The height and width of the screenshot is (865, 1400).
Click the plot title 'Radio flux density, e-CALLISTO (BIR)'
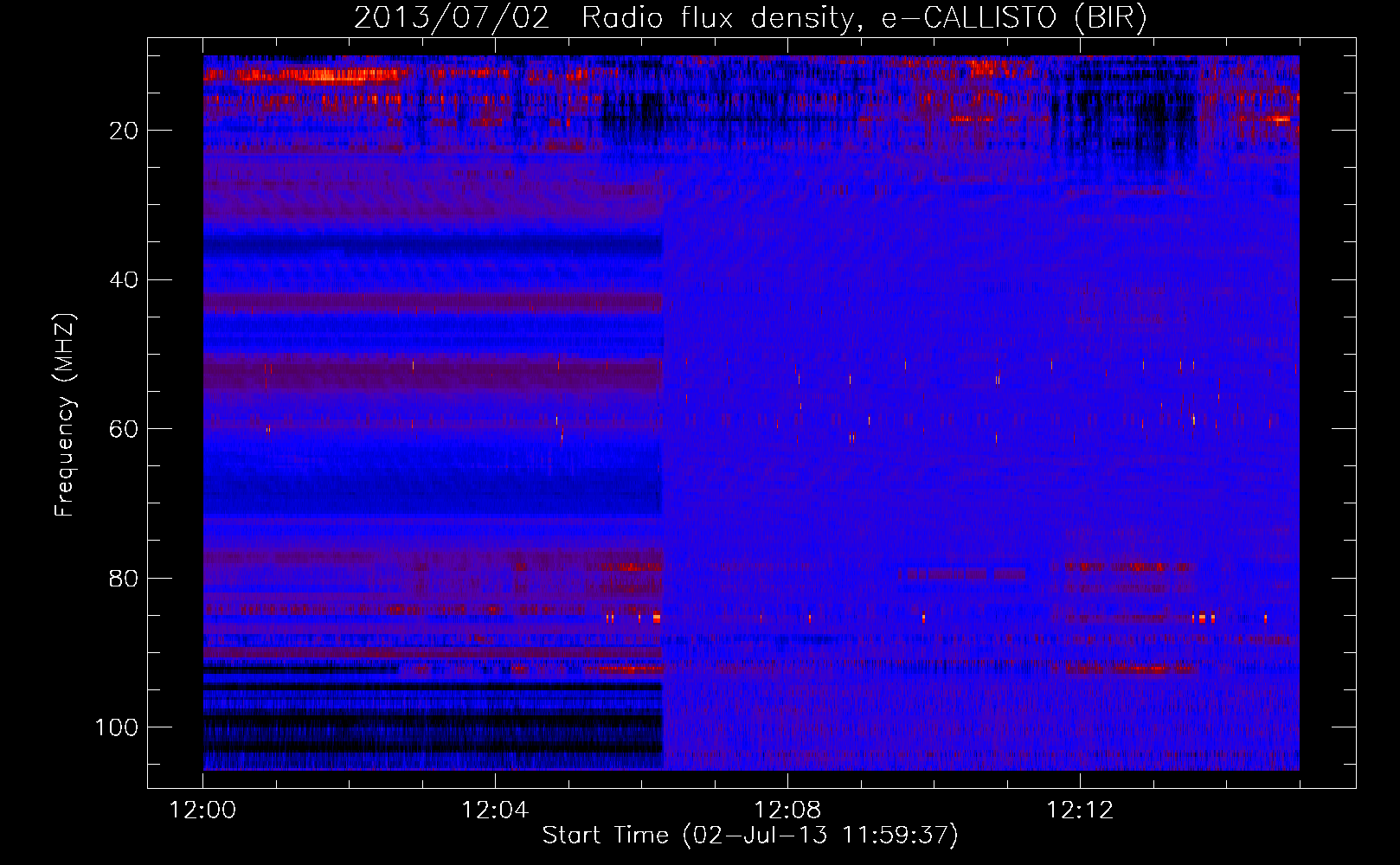(x=864, y=18)
